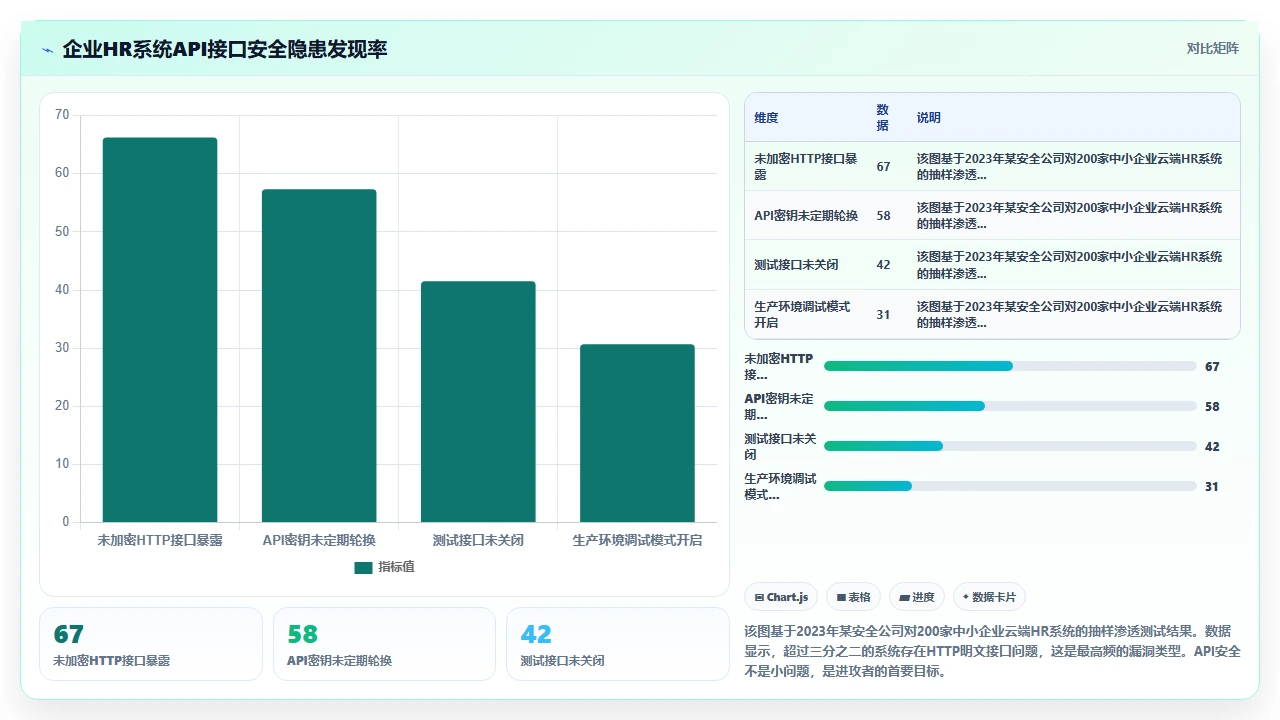Click the y-axis tick label 70
This screenshot has width=1280, height=720.
tap(62, 115)
